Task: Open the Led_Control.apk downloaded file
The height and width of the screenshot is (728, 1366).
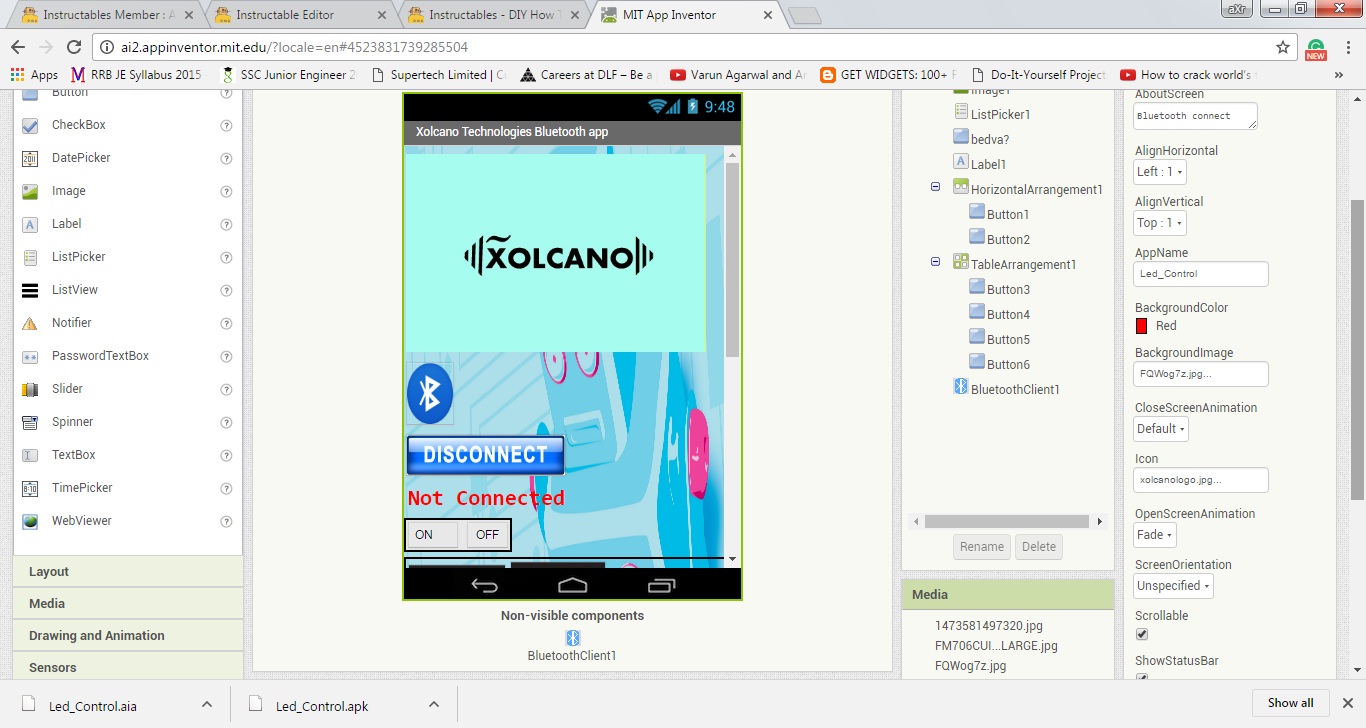Action: point(322,706)
